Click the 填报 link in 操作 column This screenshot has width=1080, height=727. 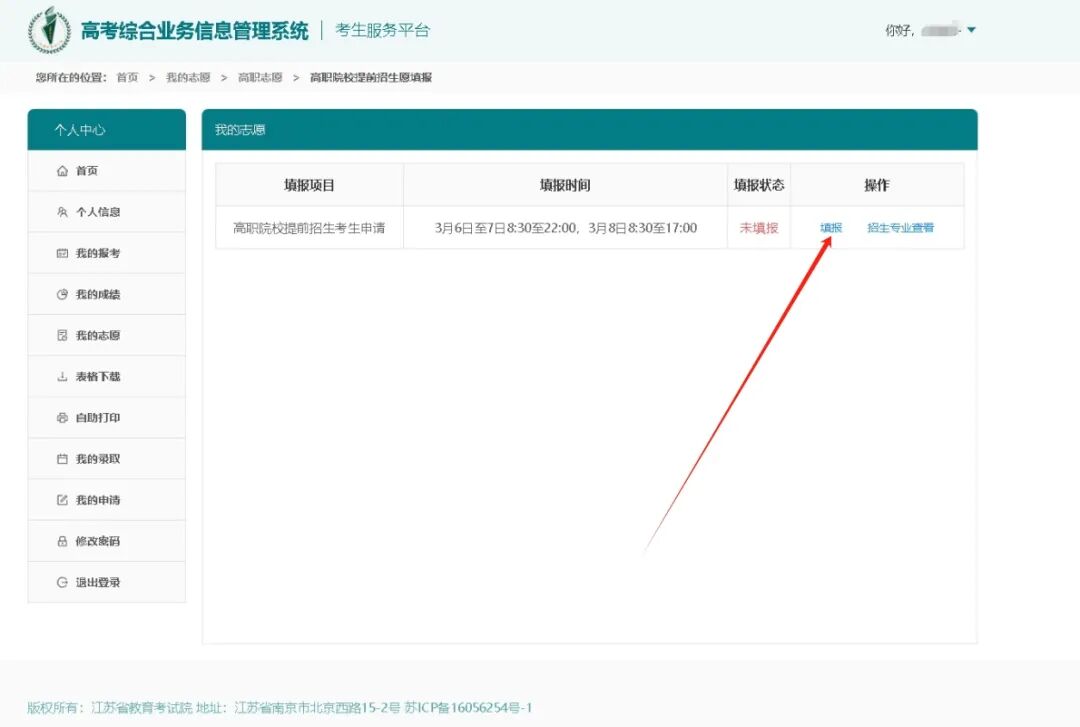coord(831,228)
